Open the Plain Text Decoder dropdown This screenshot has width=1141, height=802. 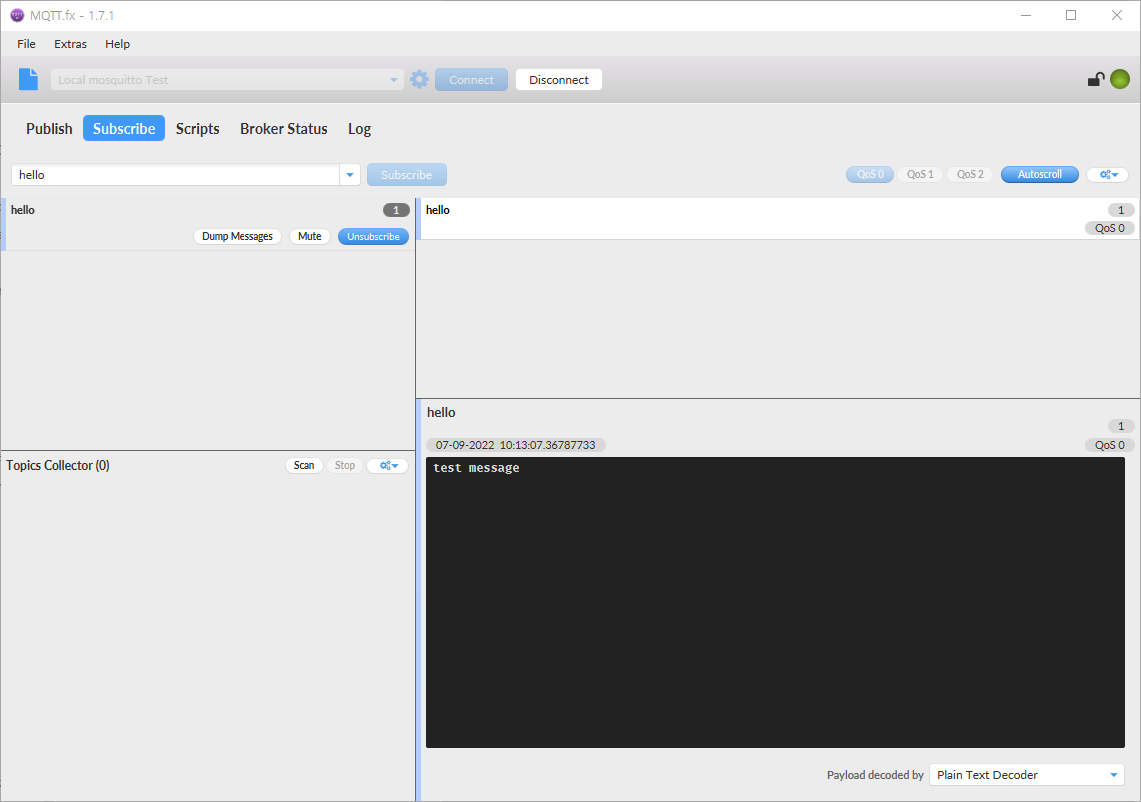pyautogui.click(x=1027, y=775)
